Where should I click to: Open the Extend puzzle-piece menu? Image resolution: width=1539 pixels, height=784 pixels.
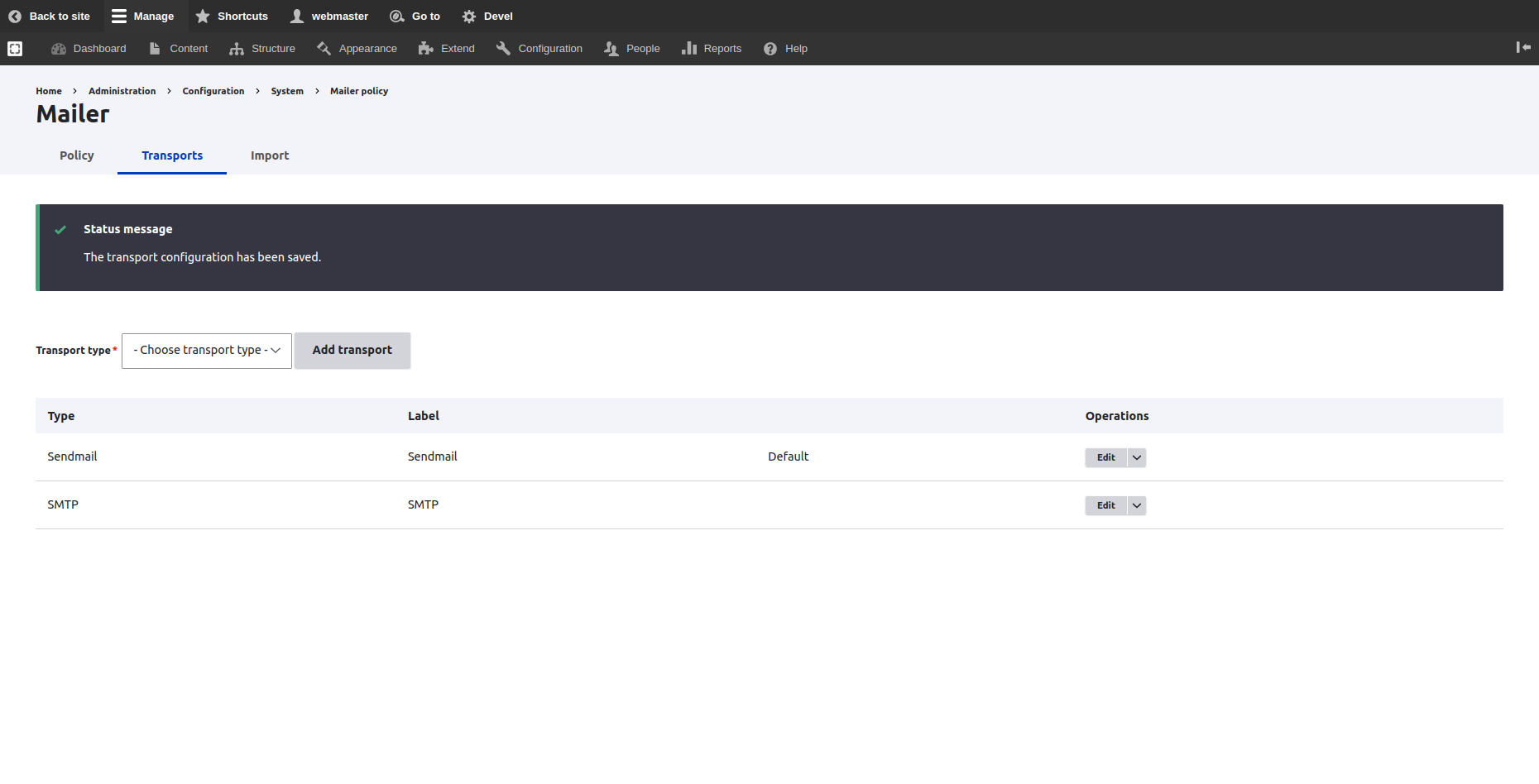tap(447, 49)
